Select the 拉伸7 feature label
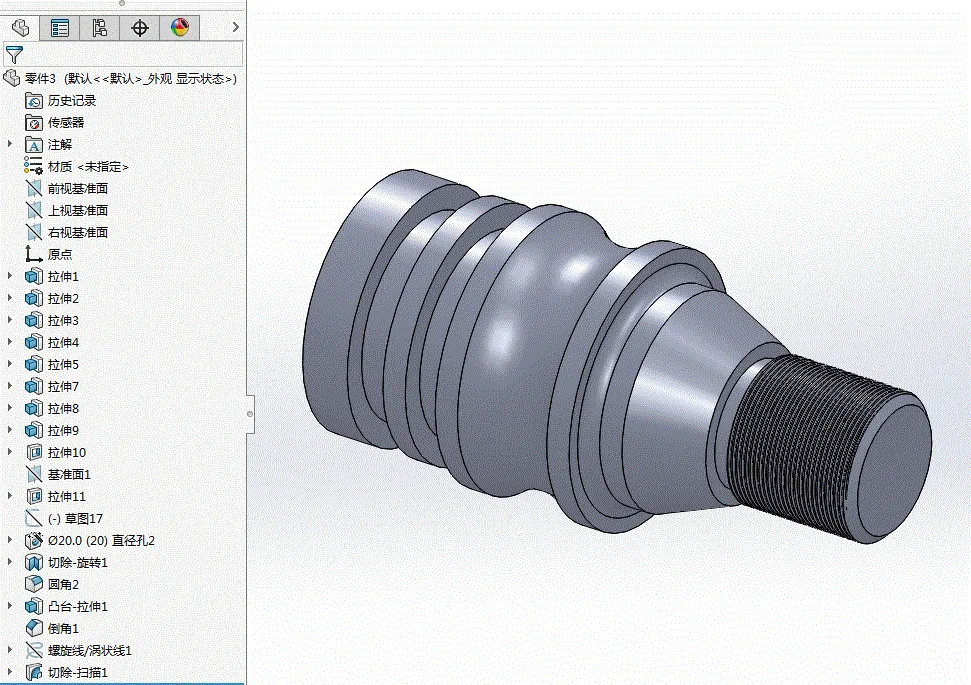This screenshot has height=685, width=971. 63,386
